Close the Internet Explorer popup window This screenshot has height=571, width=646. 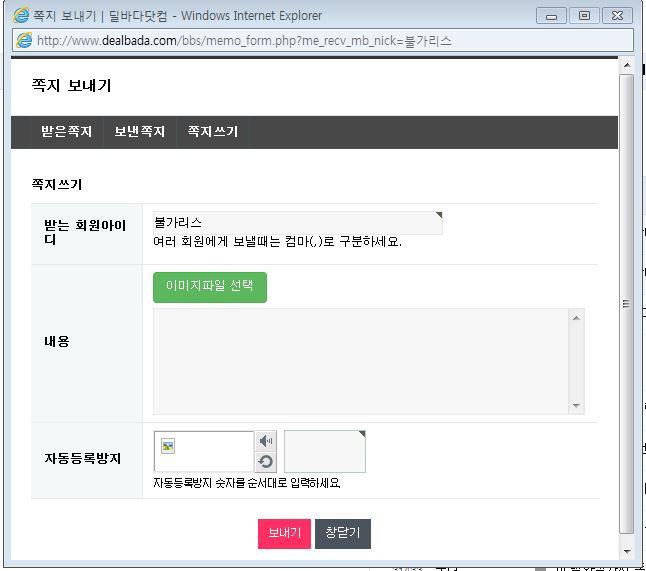point(616,16)
